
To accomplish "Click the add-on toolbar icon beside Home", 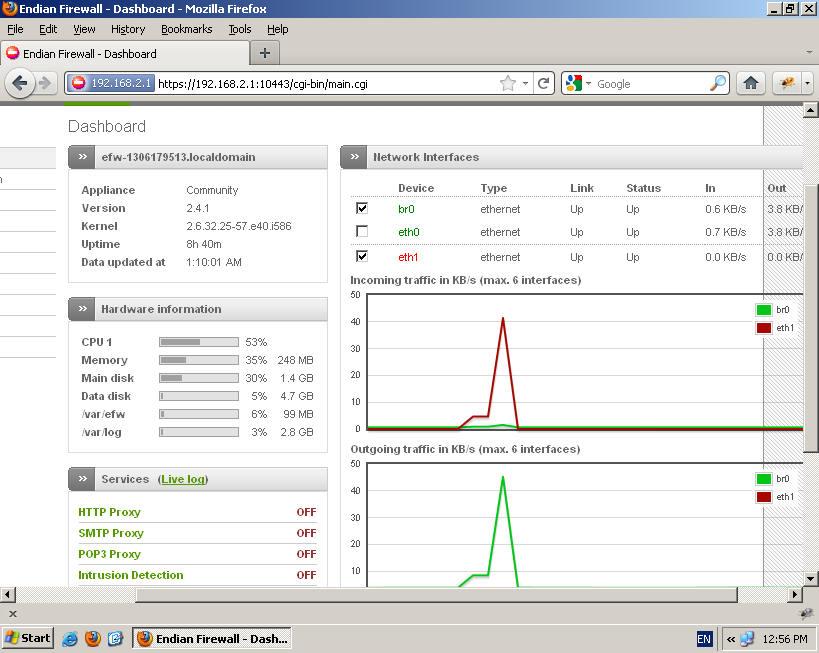I will click(787, 83).
